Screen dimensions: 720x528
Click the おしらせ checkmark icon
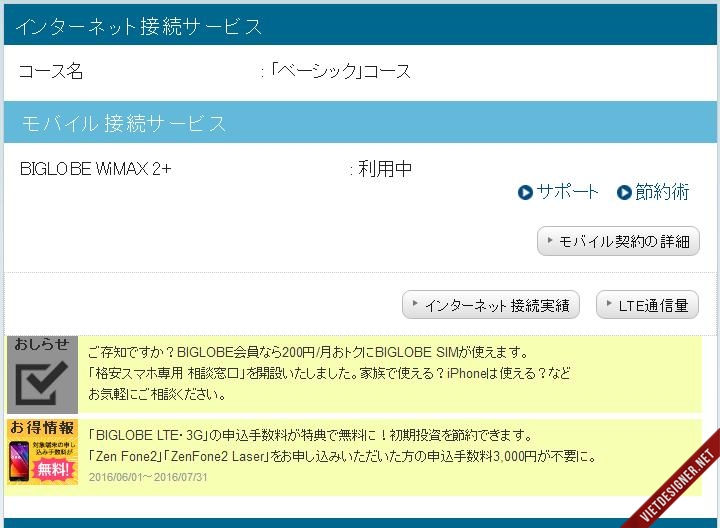[x=42, y=375]
